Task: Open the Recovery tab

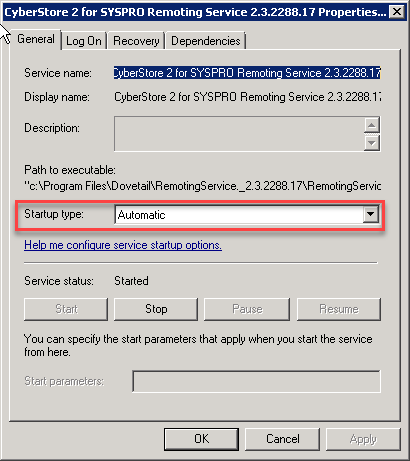Action: [x=136, y=41]
